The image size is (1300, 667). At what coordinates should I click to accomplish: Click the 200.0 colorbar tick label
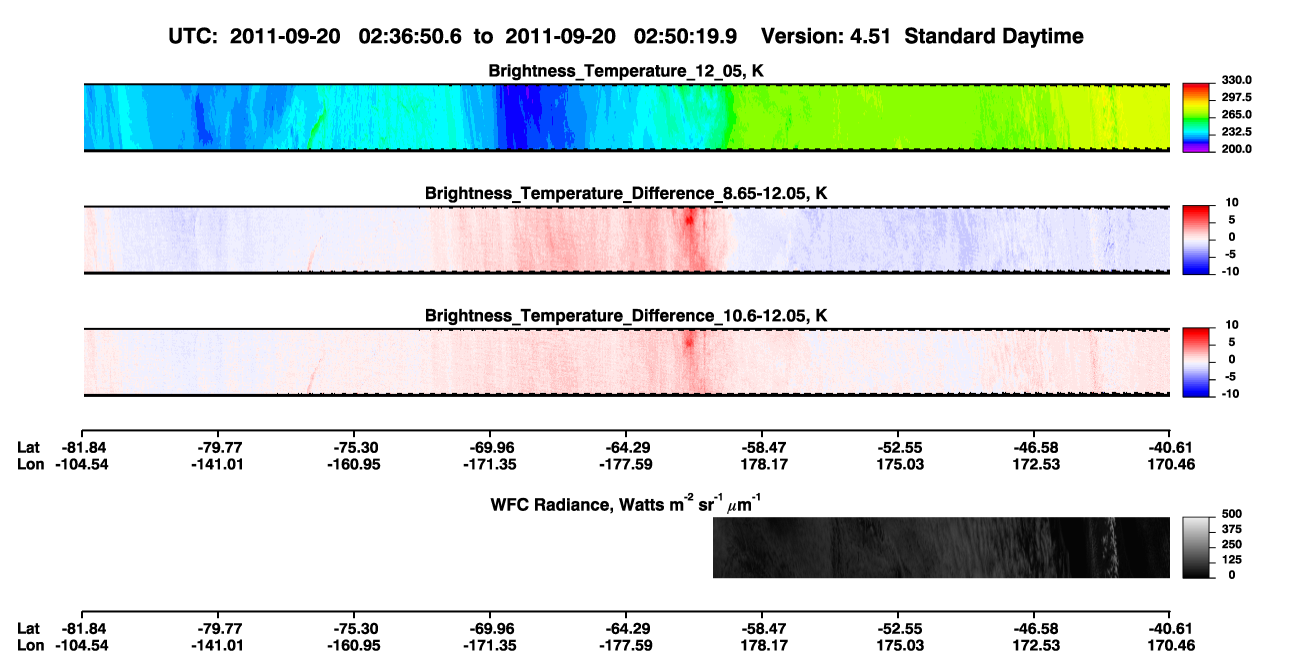coord(1237,149)
